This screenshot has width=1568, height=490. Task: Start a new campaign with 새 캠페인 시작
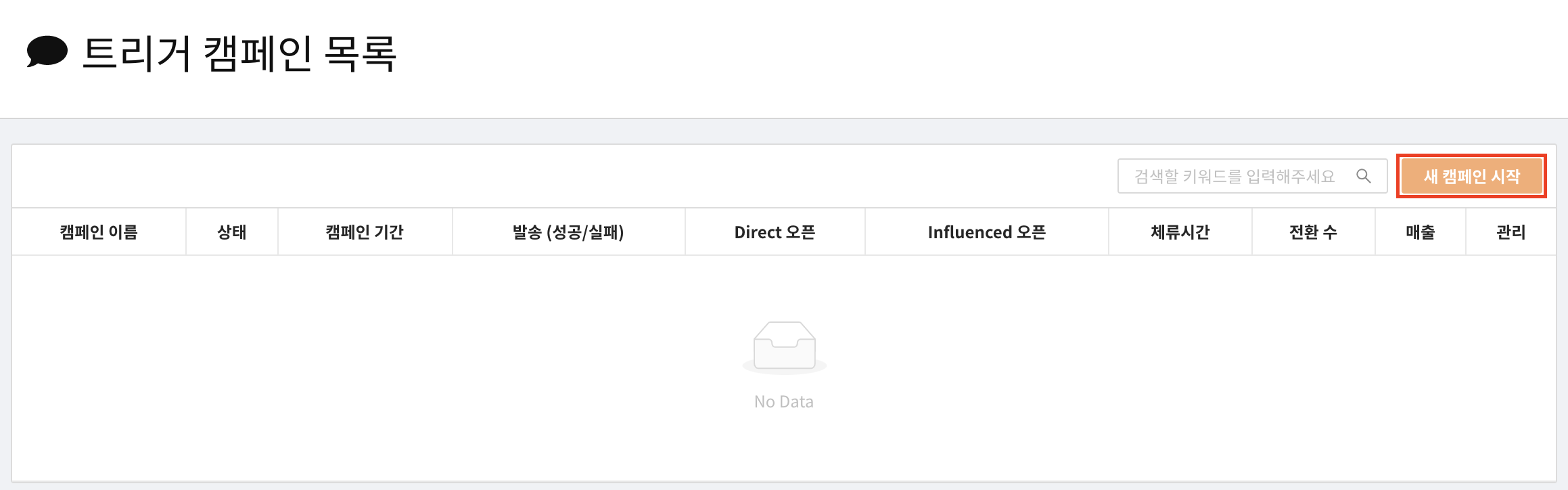[1471, 176]
